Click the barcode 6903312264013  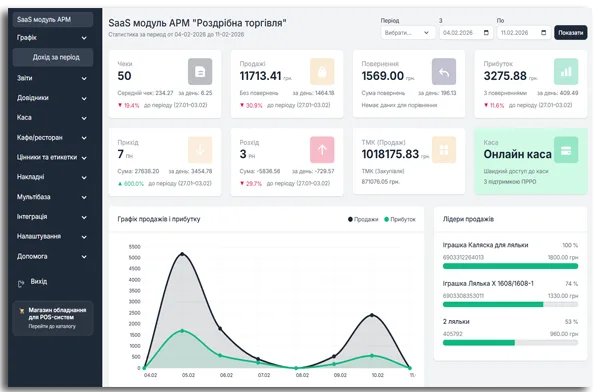(463, 258)
